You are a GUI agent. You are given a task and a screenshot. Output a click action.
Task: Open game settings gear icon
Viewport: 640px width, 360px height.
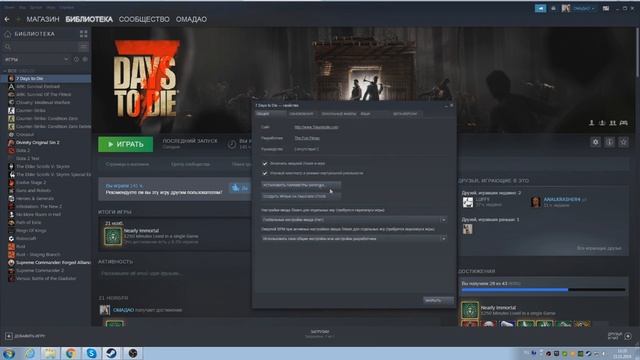[x=596, y=142]
